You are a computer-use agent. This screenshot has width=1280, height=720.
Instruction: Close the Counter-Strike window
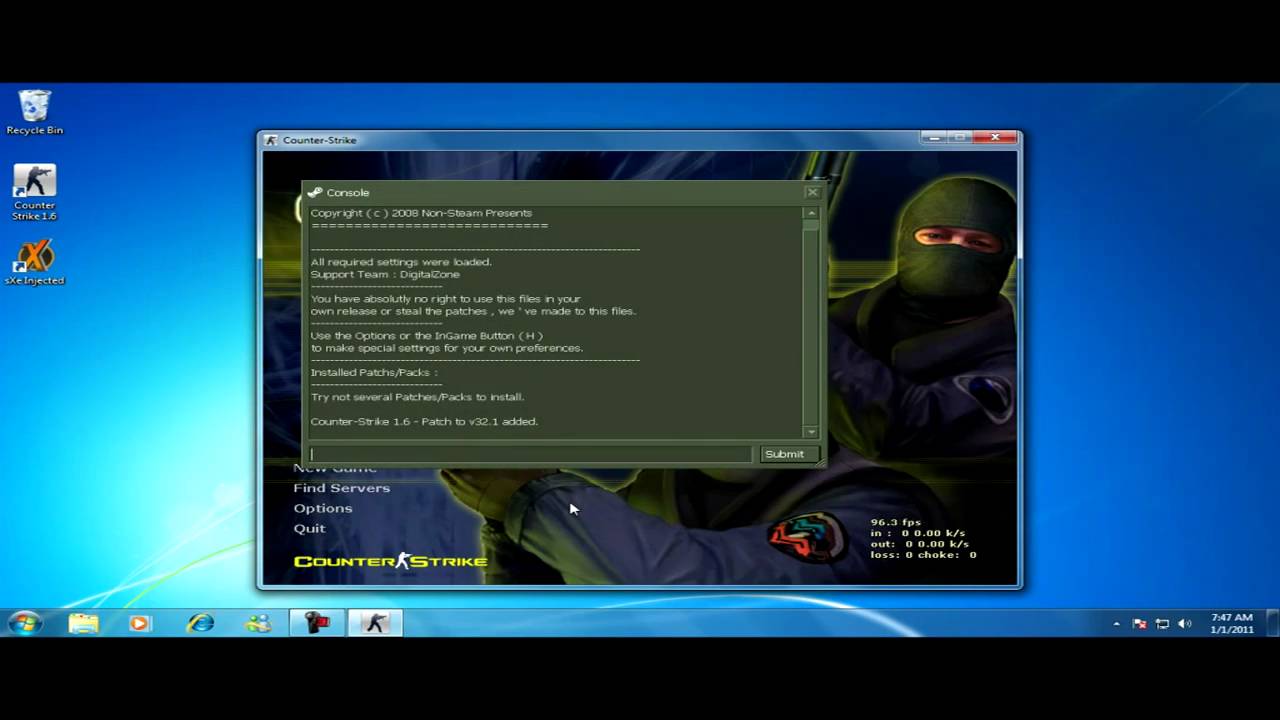(x=995, y=138)
